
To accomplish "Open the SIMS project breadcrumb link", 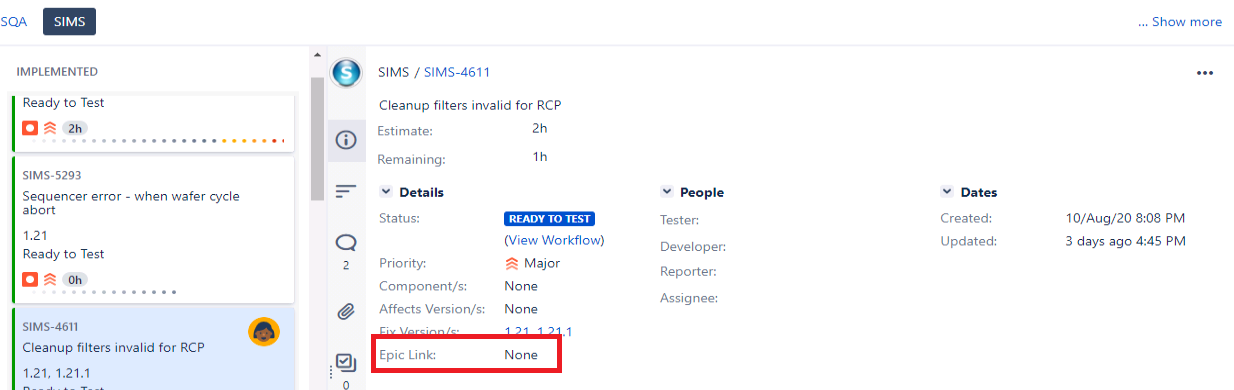I will (394, 72).
